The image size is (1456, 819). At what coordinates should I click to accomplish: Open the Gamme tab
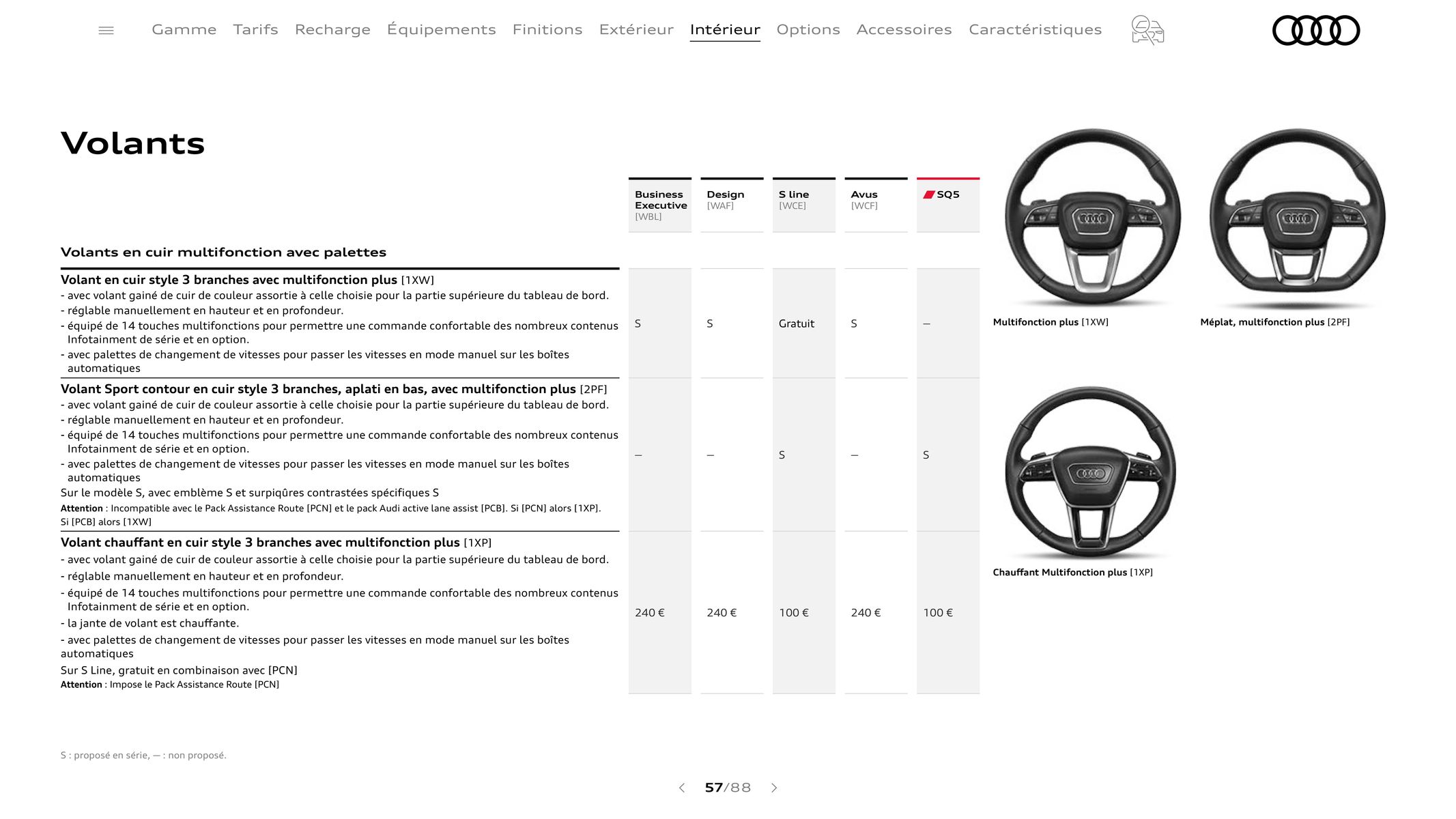184,29
